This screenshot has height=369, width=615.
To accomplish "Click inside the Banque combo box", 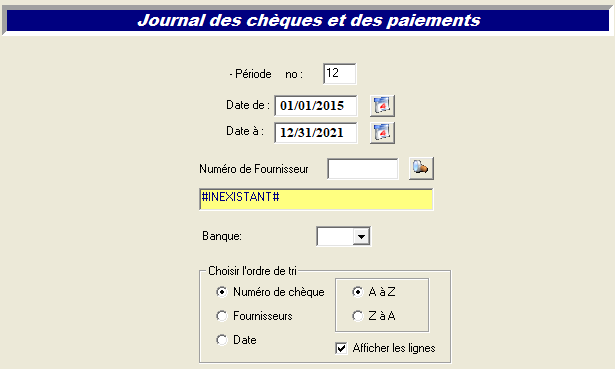I will [x=335, y=236].
